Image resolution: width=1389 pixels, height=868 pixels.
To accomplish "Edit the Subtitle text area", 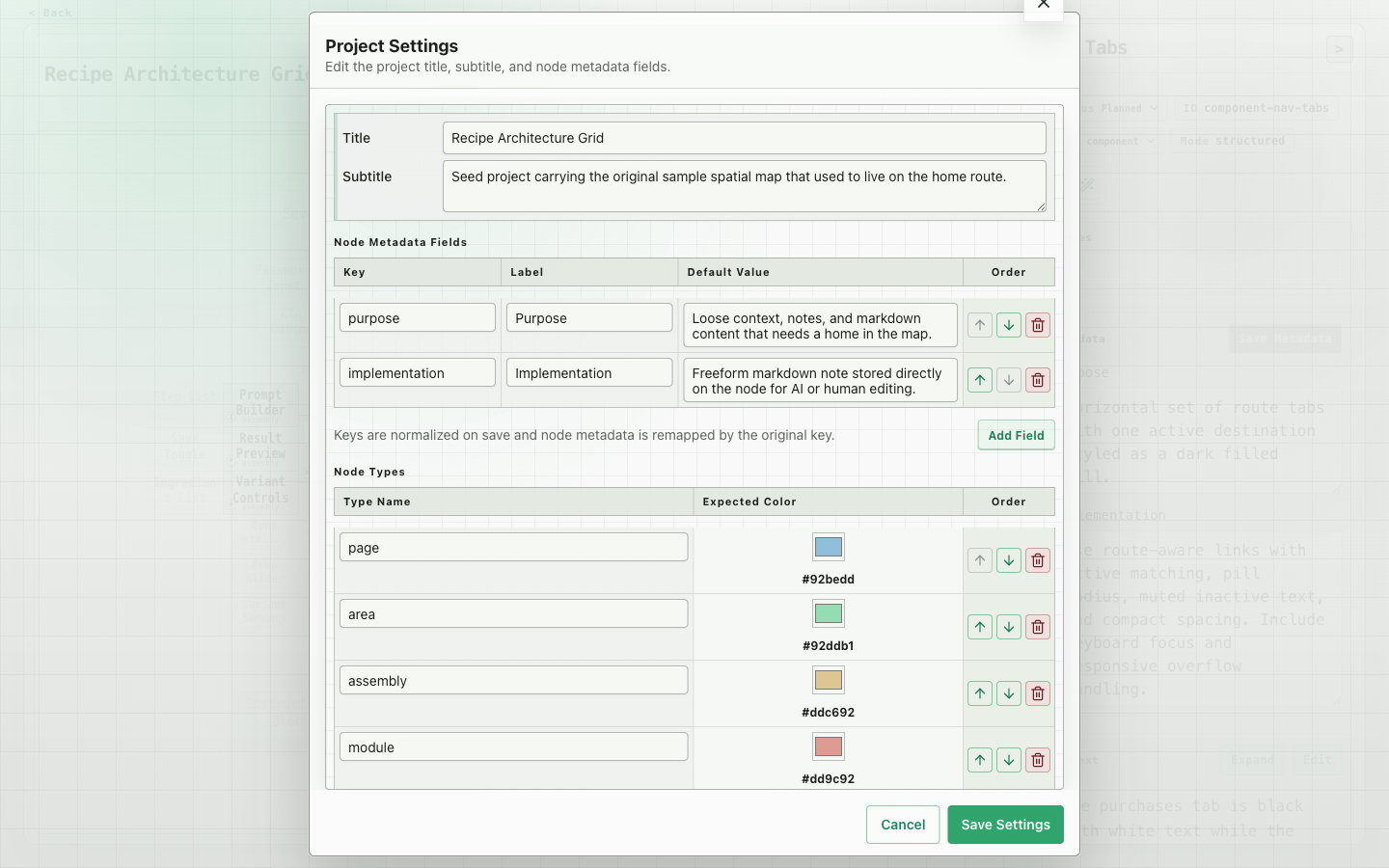I will click(745, 186).
